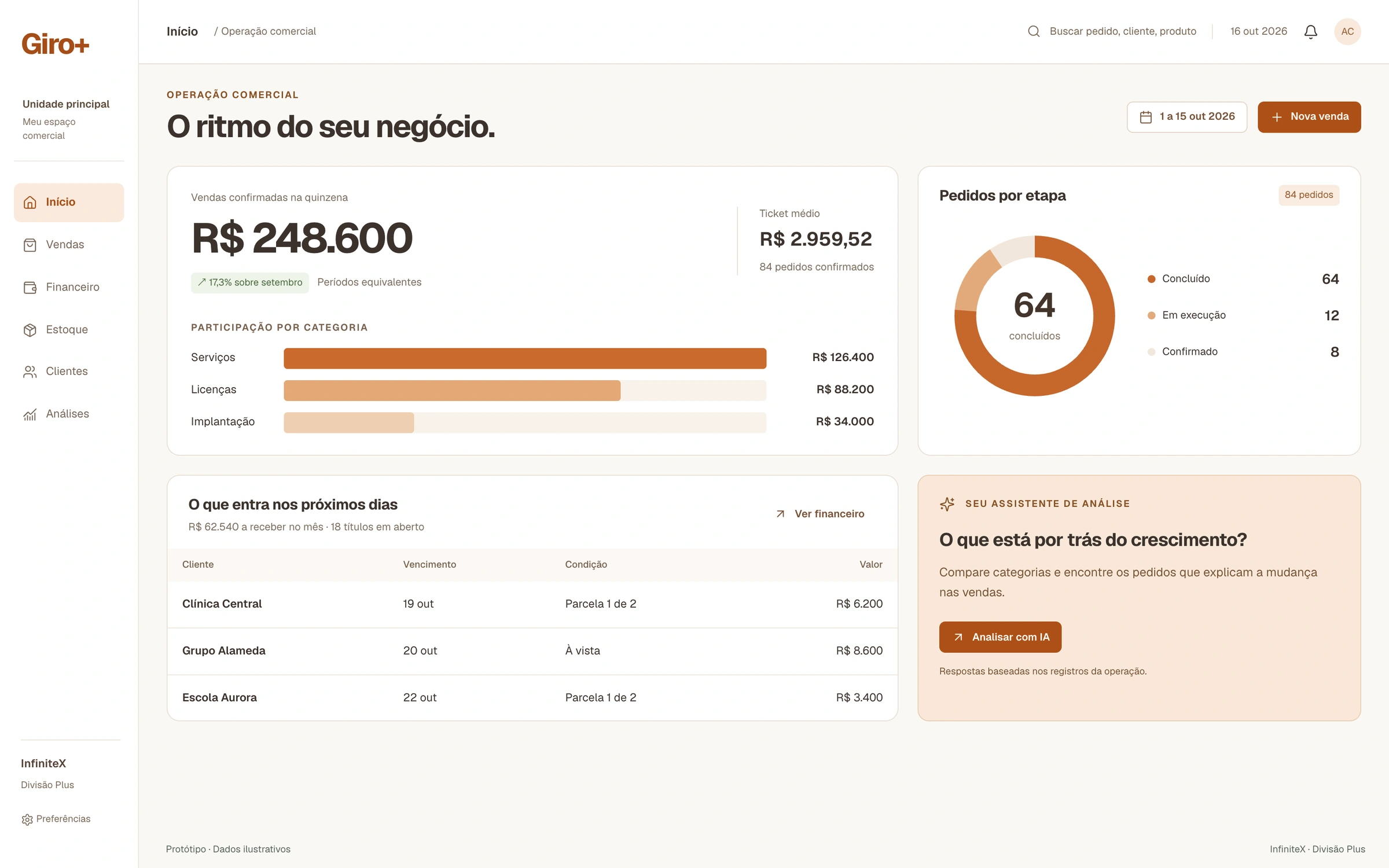Click the R$ 2.959,52 ticket médio value
Screen dimensions: 1389x868
pyautogui.click(x=815, y=239)
